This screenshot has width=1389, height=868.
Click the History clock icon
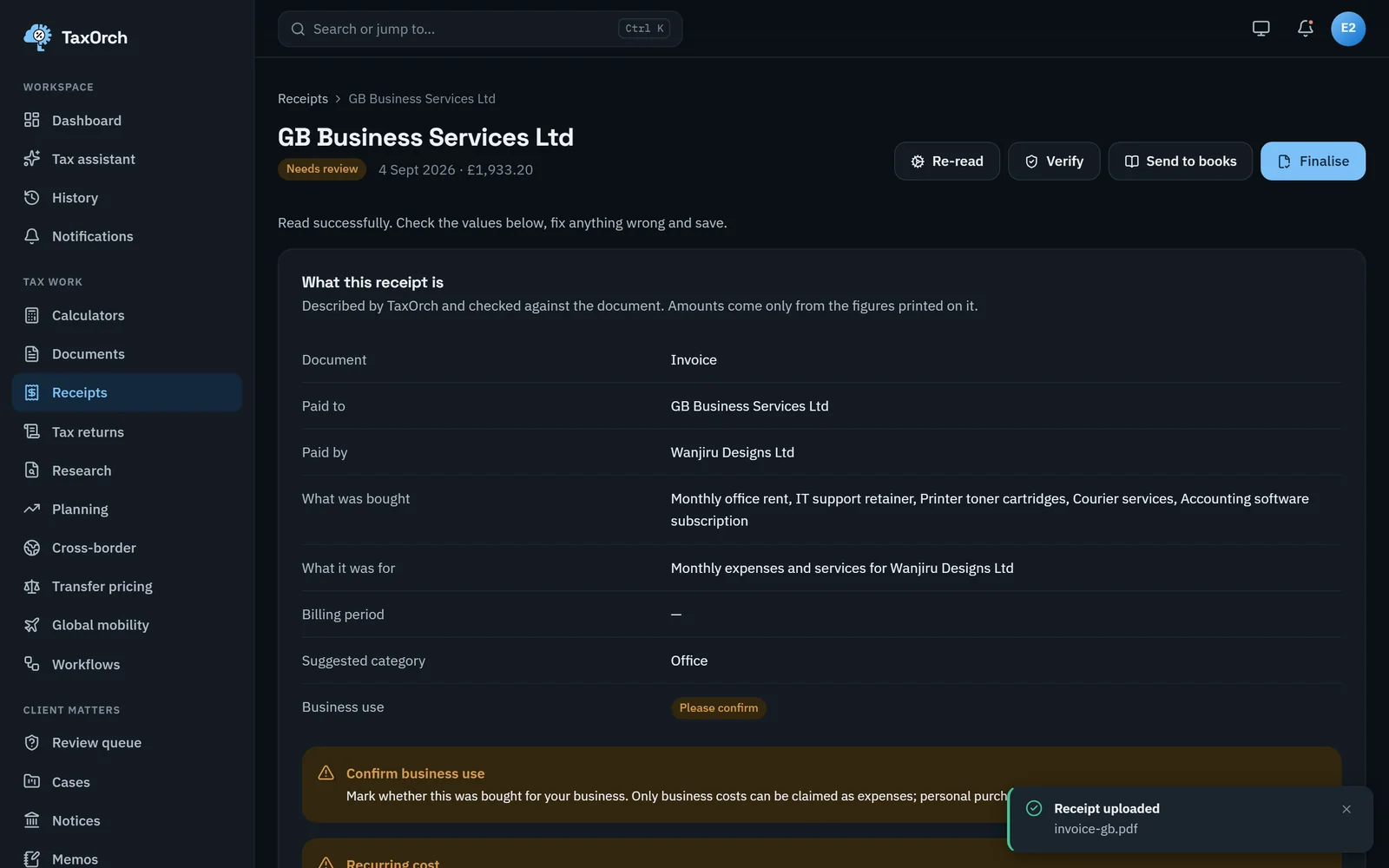pyautogui.click(x=32, y=197)
